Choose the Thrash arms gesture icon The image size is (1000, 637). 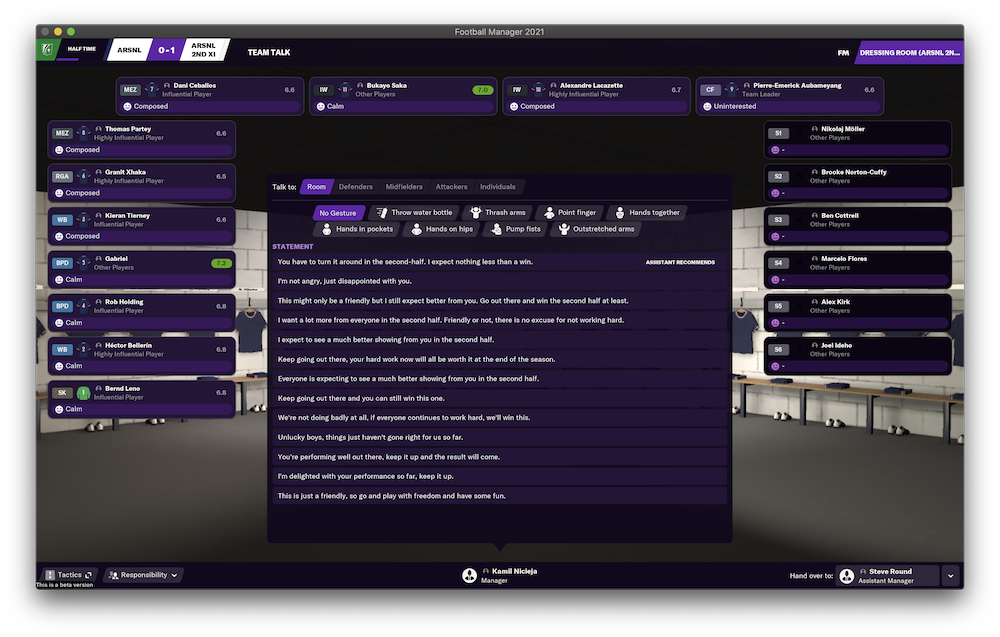[476, 213]
